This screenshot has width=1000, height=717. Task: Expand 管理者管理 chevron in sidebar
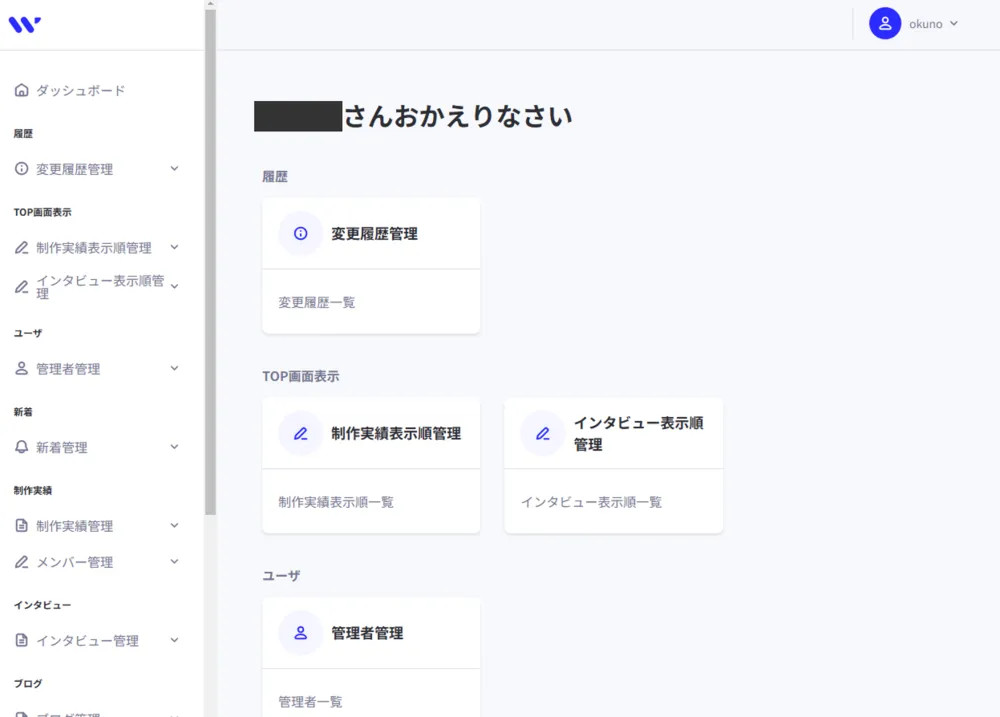[x=175, y=368]
